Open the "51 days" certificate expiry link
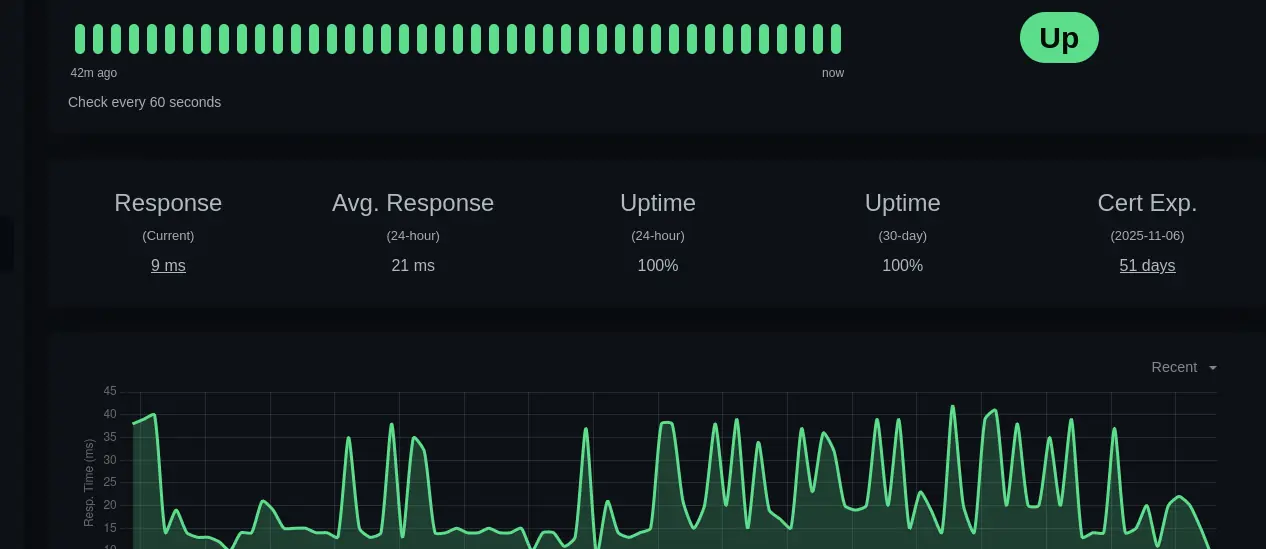Screen dimensions: 1266x549 tap(1147, 265)
